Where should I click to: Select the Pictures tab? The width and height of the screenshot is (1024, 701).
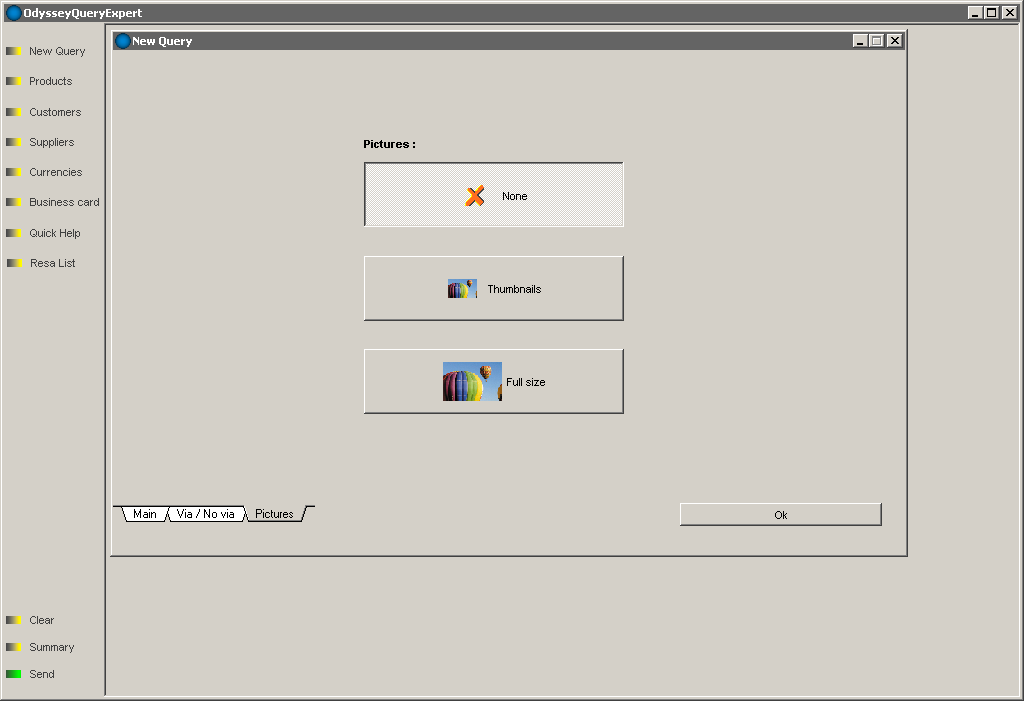point(274,514)
